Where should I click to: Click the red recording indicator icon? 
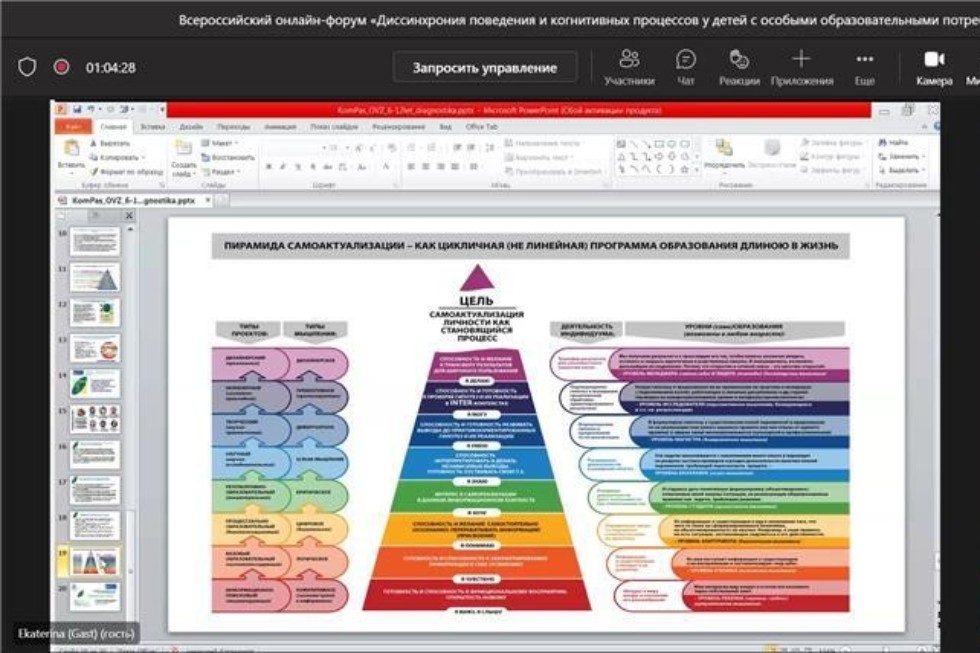tap(61, 67)
